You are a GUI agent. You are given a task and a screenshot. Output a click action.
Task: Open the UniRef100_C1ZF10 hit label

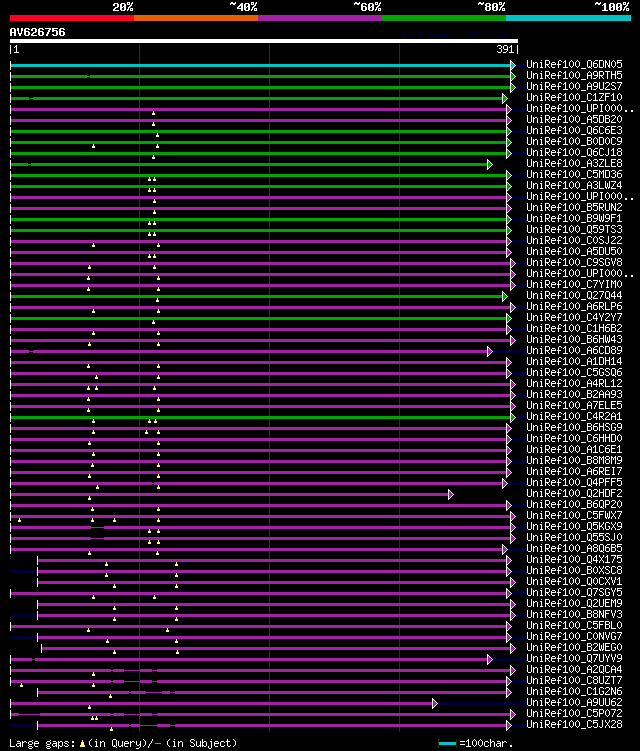[x=574, y=97]
